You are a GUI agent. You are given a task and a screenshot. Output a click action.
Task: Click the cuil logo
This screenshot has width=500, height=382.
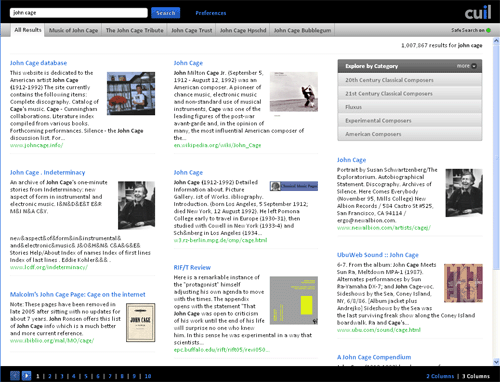pyautogui.click(x=478, y=12)
